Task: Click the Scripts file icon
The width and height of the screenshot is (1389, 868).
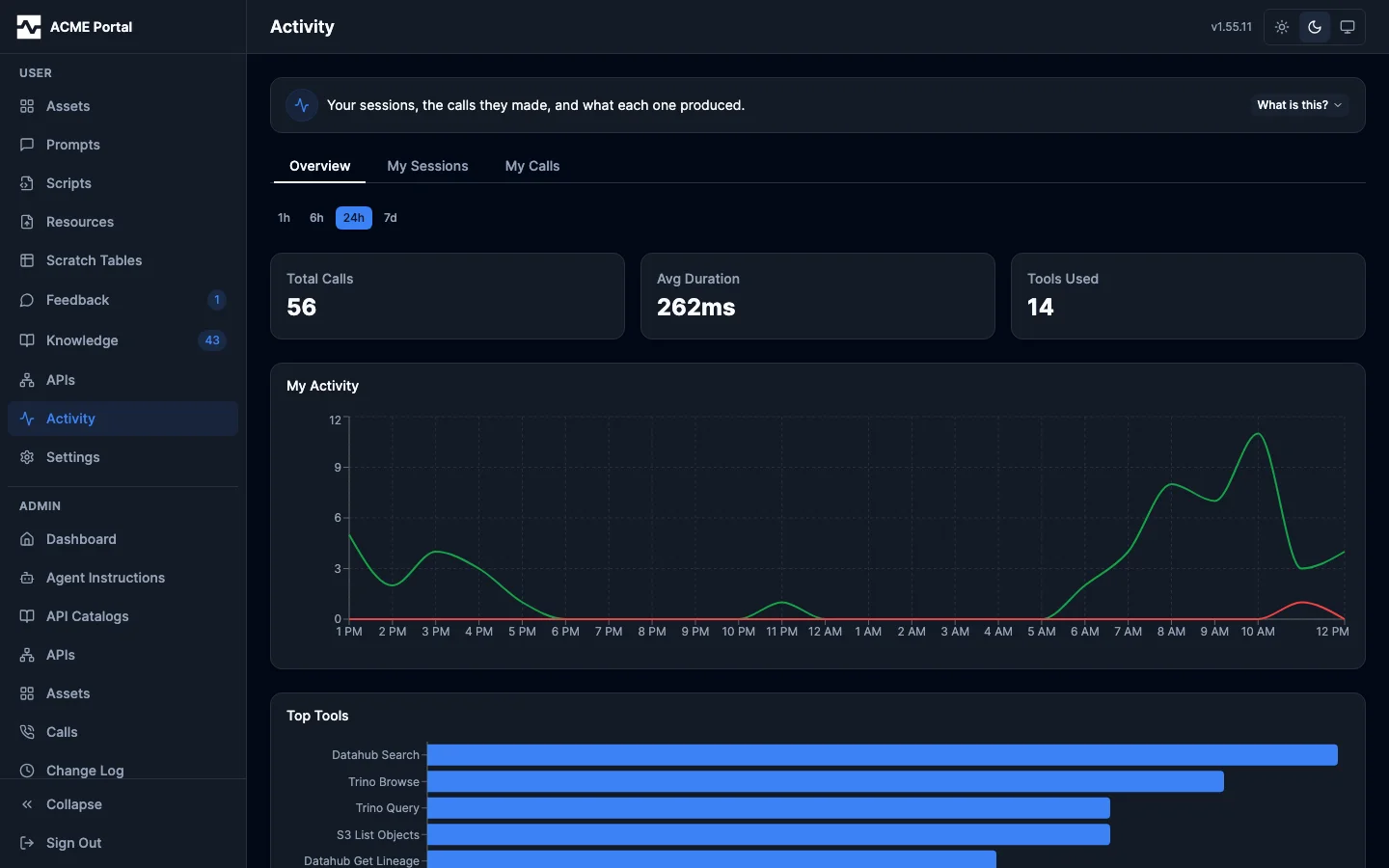Action: coord(27,183)
